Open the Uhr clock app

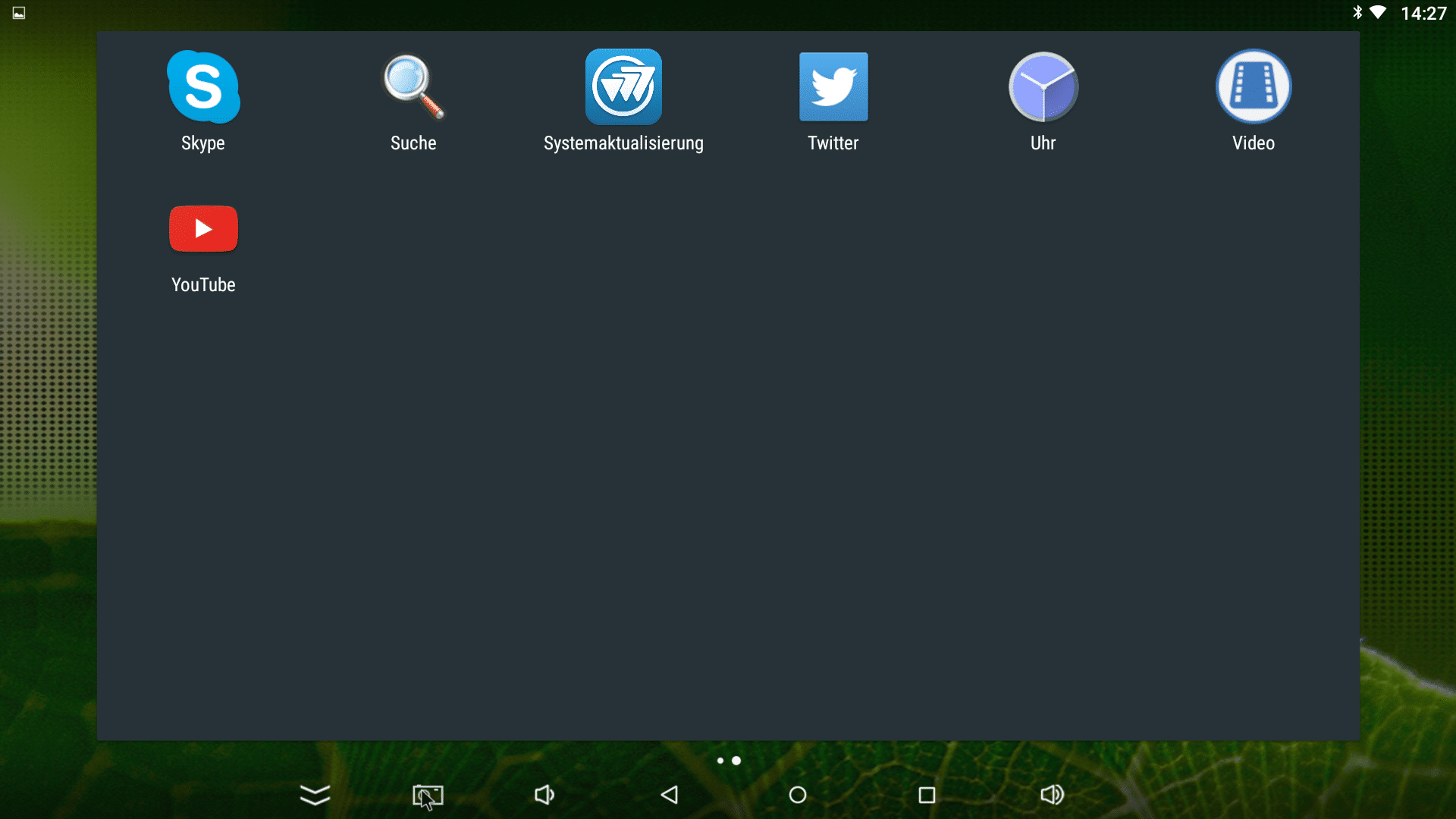click(x=1043, y=87)
